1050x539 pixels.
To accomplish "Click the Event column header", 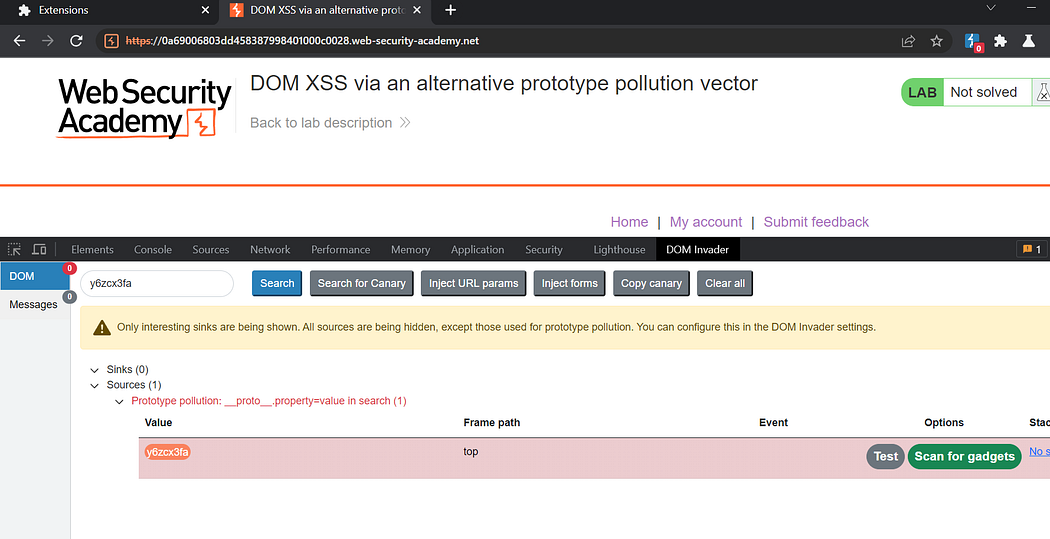I will (x=773, y=422).
